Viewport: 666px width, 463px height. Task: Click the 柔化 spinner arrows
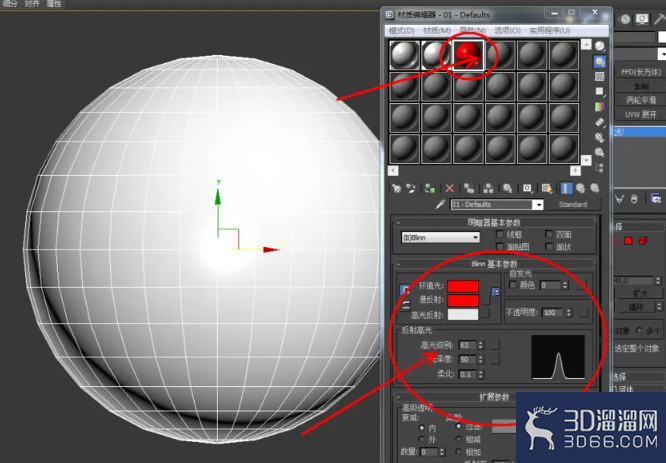[x=480, y=374]
